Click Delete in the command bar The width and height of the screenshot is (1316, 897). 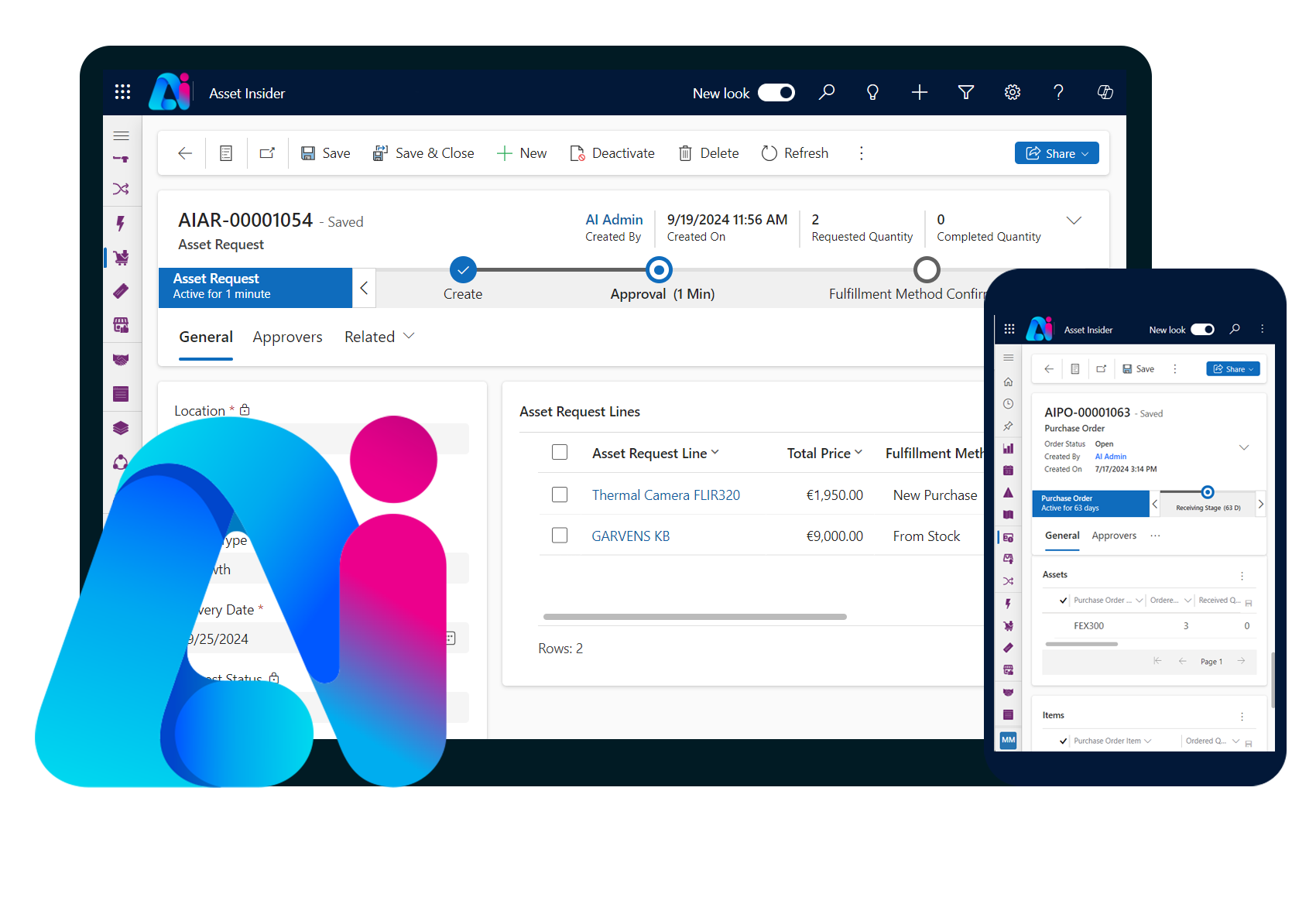[x=708, y=153]
